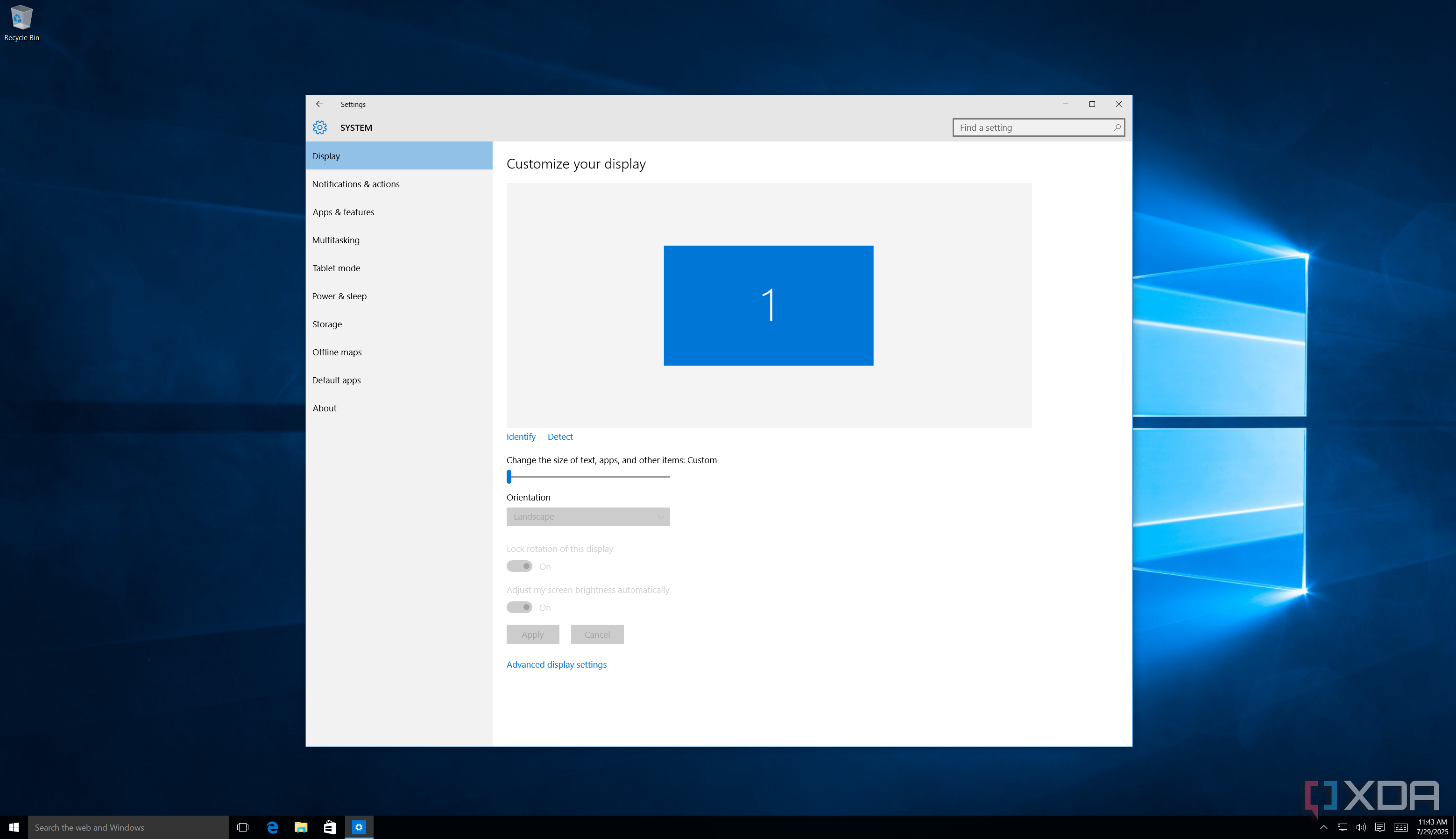
Task: Open the Recycle Bin desktop icon
Action: (22, 23)
